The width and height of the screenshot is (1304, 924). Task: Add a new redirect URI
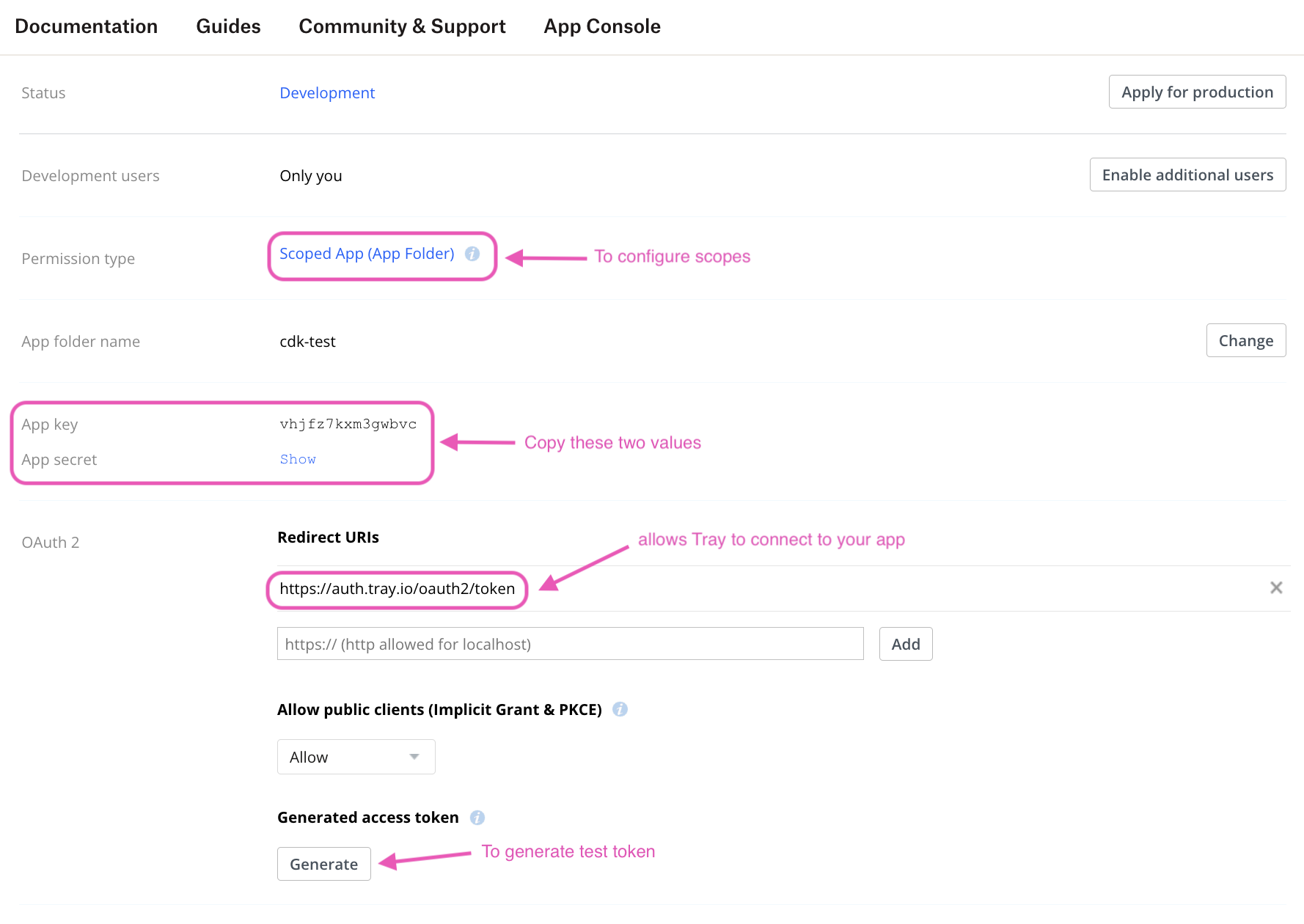(x=905, y=643)
